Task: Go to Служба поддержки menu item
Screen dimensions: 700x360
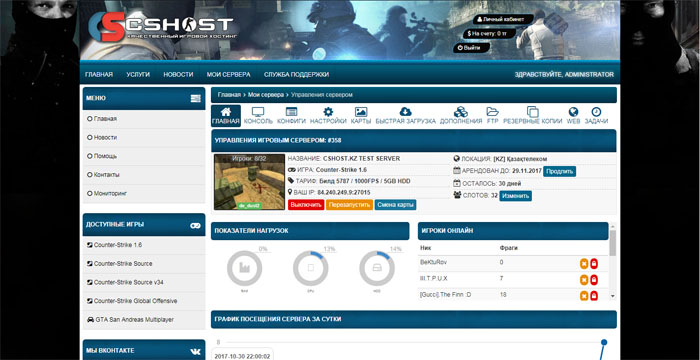Action: [296, 75]
